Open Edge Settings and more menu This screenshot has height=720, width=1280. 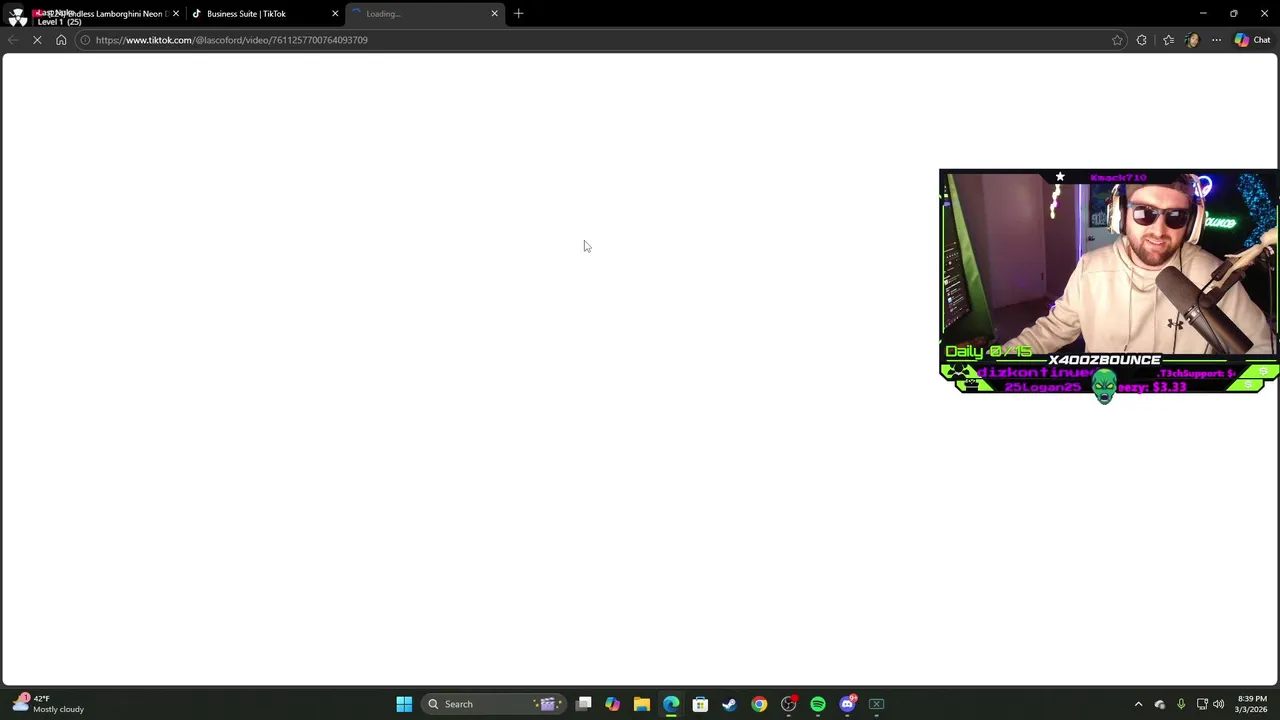tap(1216, 40)
